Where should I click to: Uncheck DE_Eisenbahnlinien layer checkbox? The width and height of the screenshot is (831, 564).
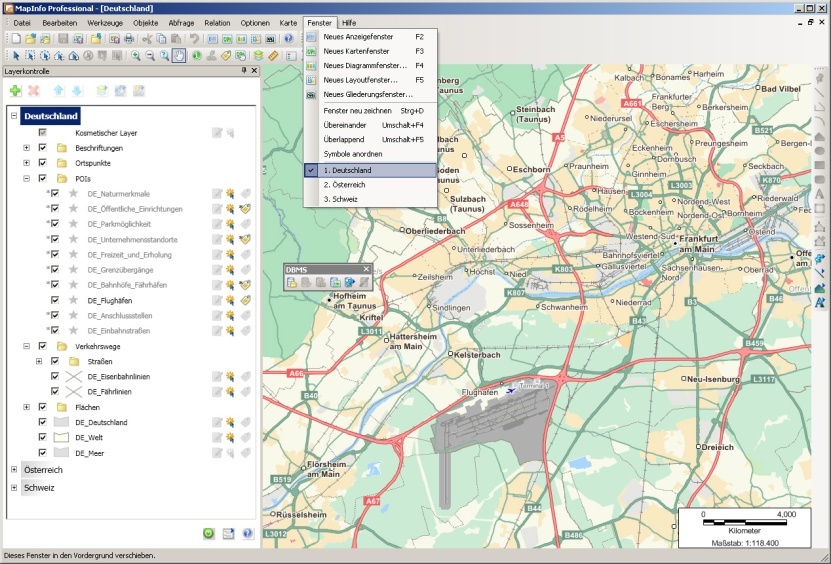pyautogui.click(x=55, y=376)
